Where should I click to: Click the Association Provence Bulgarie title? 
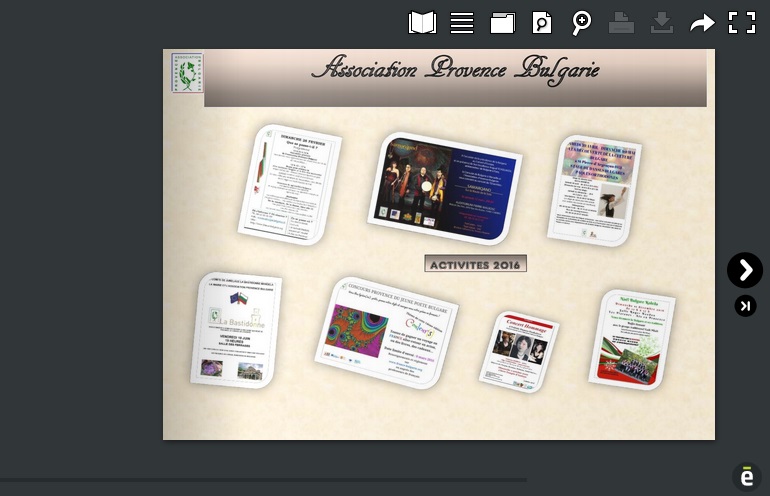[455, 69]
